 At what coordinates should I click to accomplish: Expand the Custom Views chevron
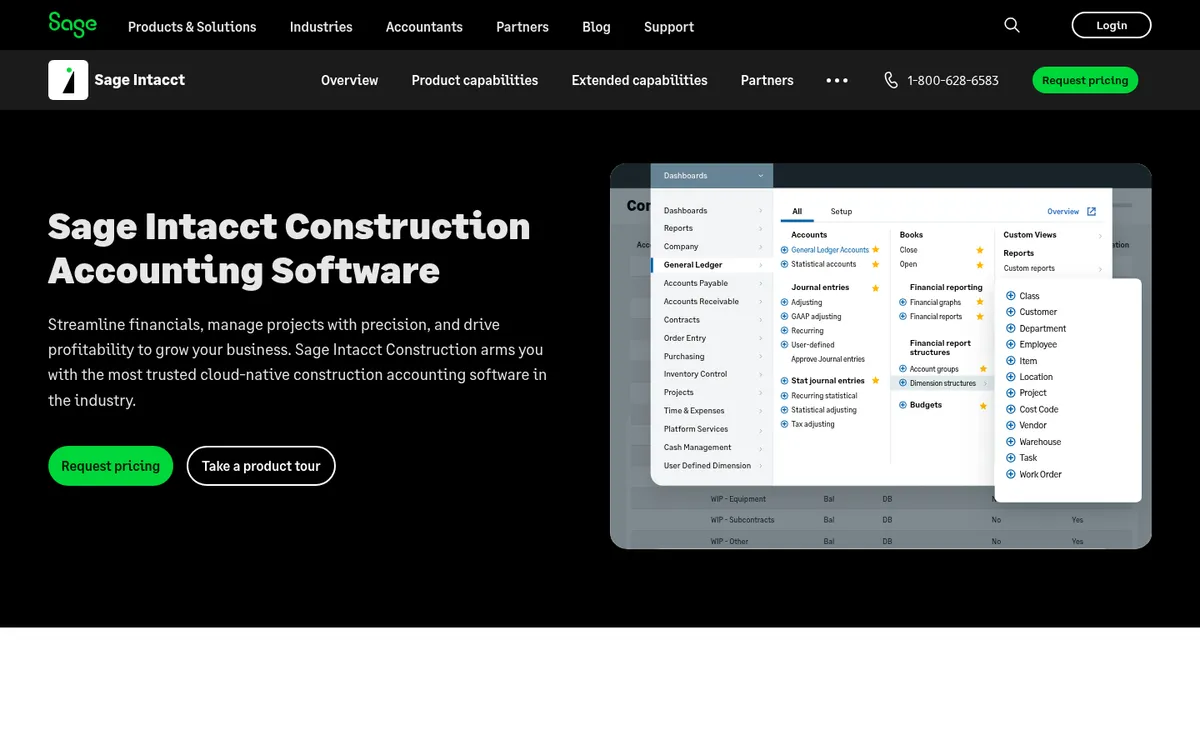(x=1100, y=235)
